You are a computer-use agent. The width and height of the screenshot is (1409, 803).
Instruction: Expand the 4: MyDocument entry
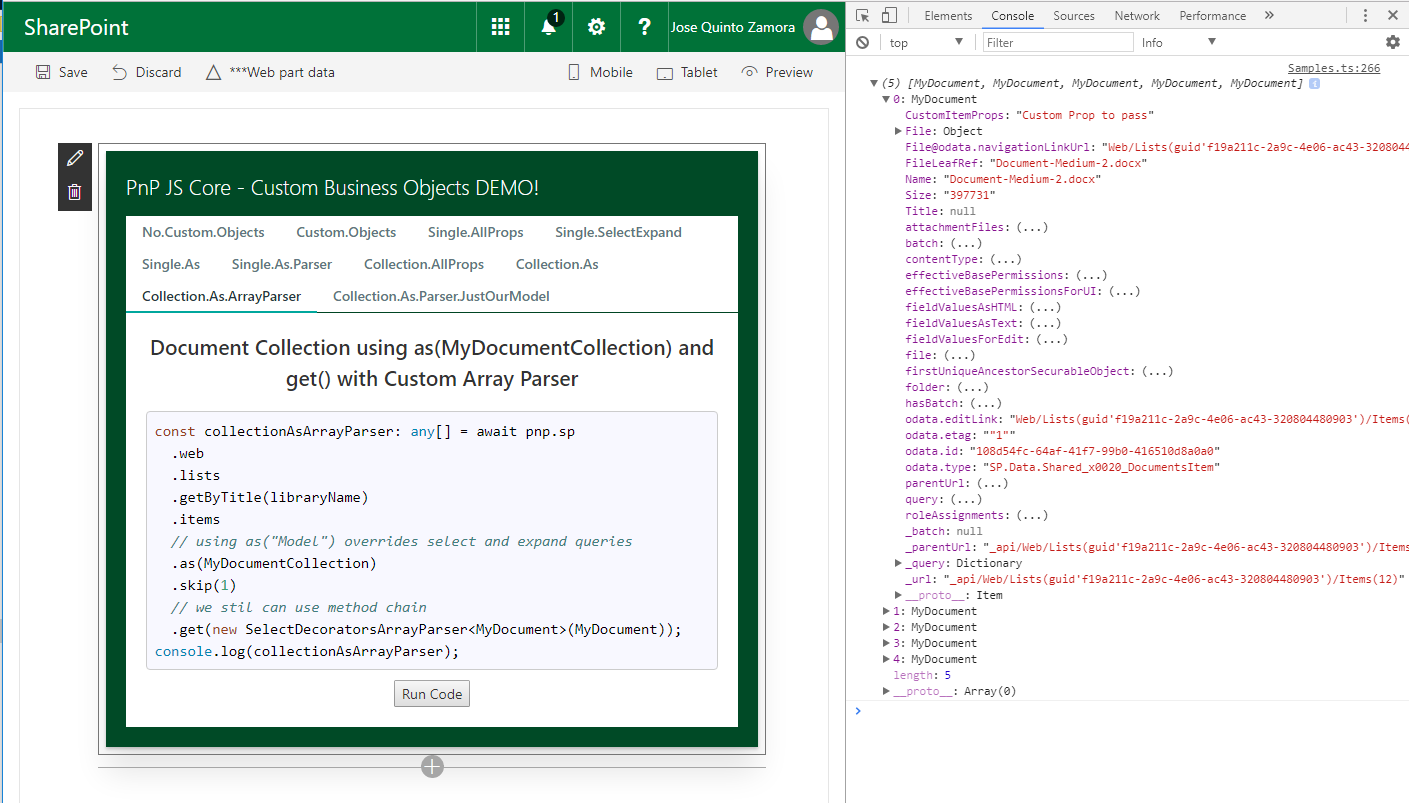click(886, 659)
